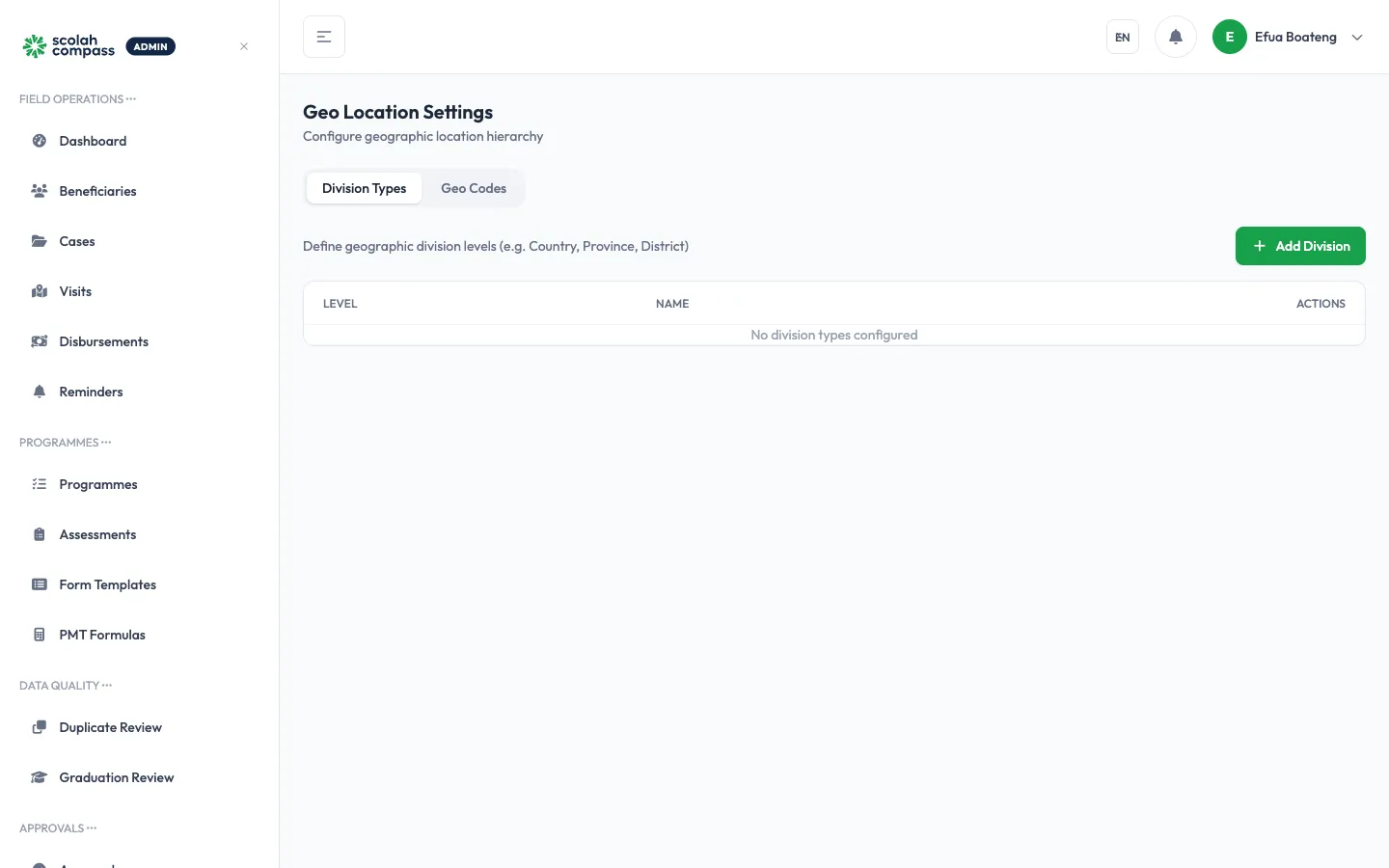Click the Beneficiaries people icon
Viewport: 1389px width, 868px height.
click(x=40, y=191)
